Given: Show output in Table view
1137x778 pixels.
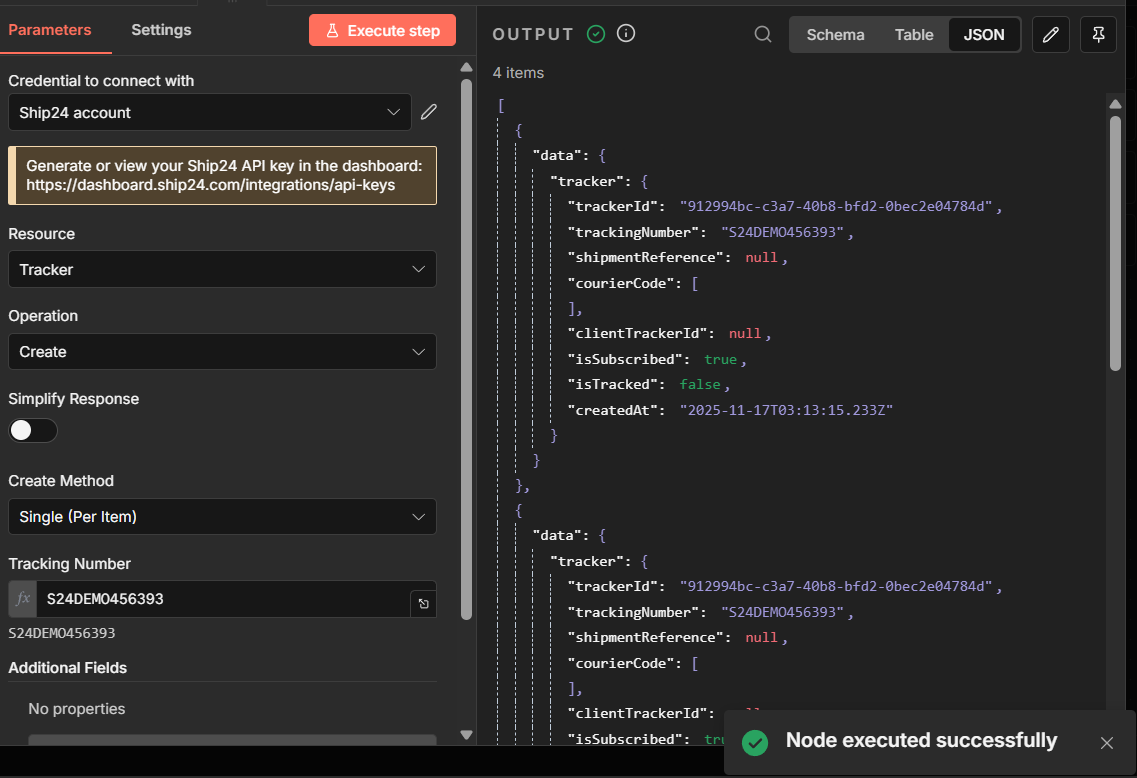Looking at the screenshot, I should tap(914, 35).
